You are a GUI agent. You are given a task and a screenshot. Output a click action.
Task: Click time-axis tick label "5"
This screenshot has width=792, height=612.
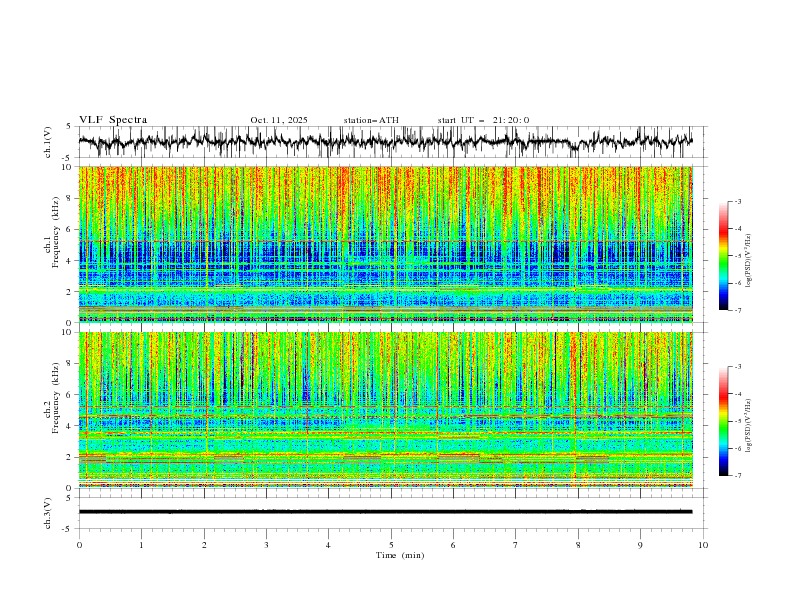[x=391, y=545]
